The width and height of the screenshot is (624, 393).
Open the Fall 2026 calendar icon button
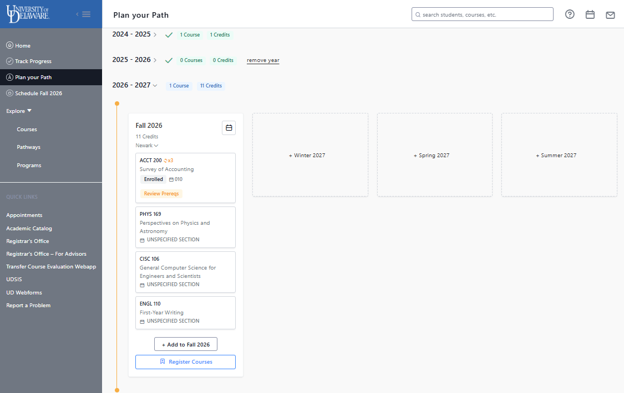coord(229,128)
